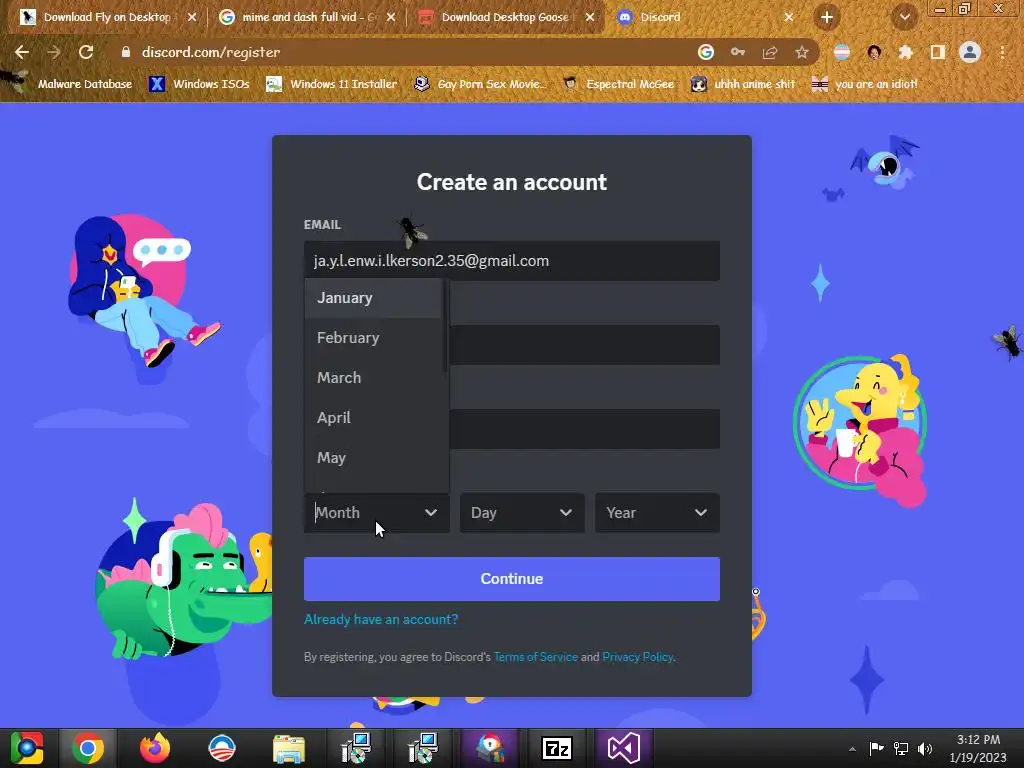Open Visual Studio from the taskbar
The width and height of the screenshot is (1024, 768).
pyautogui.click(x=624, y=748)
